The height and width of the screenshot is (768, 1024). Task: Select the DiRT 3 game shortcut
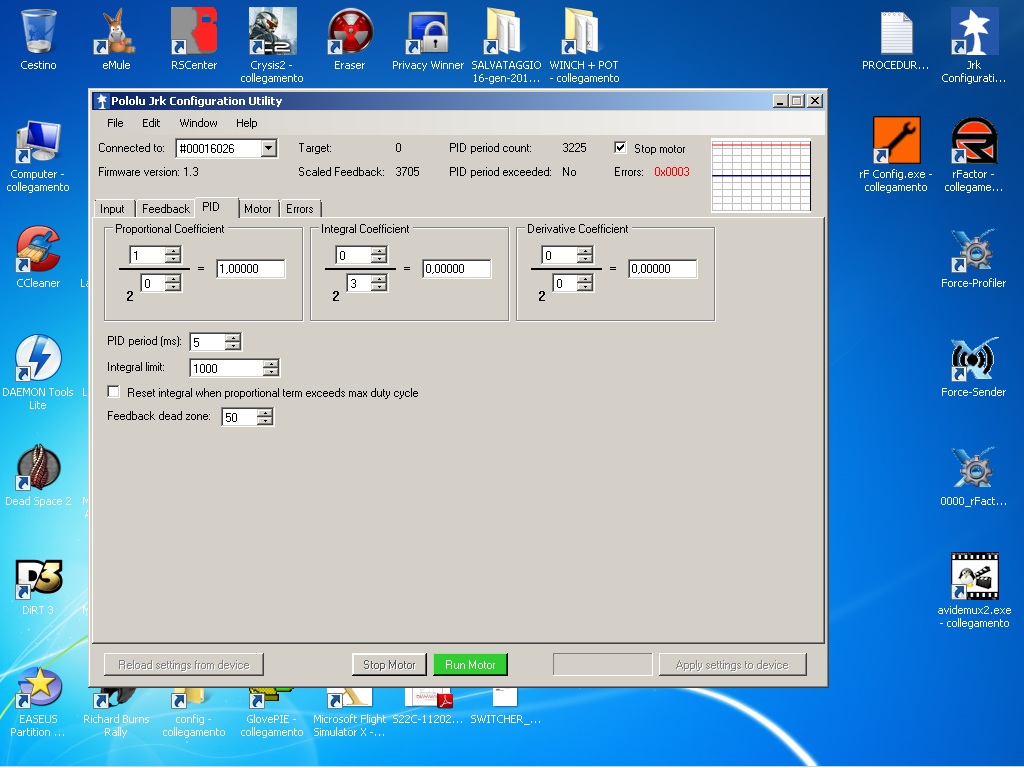[x=39, y=578]
